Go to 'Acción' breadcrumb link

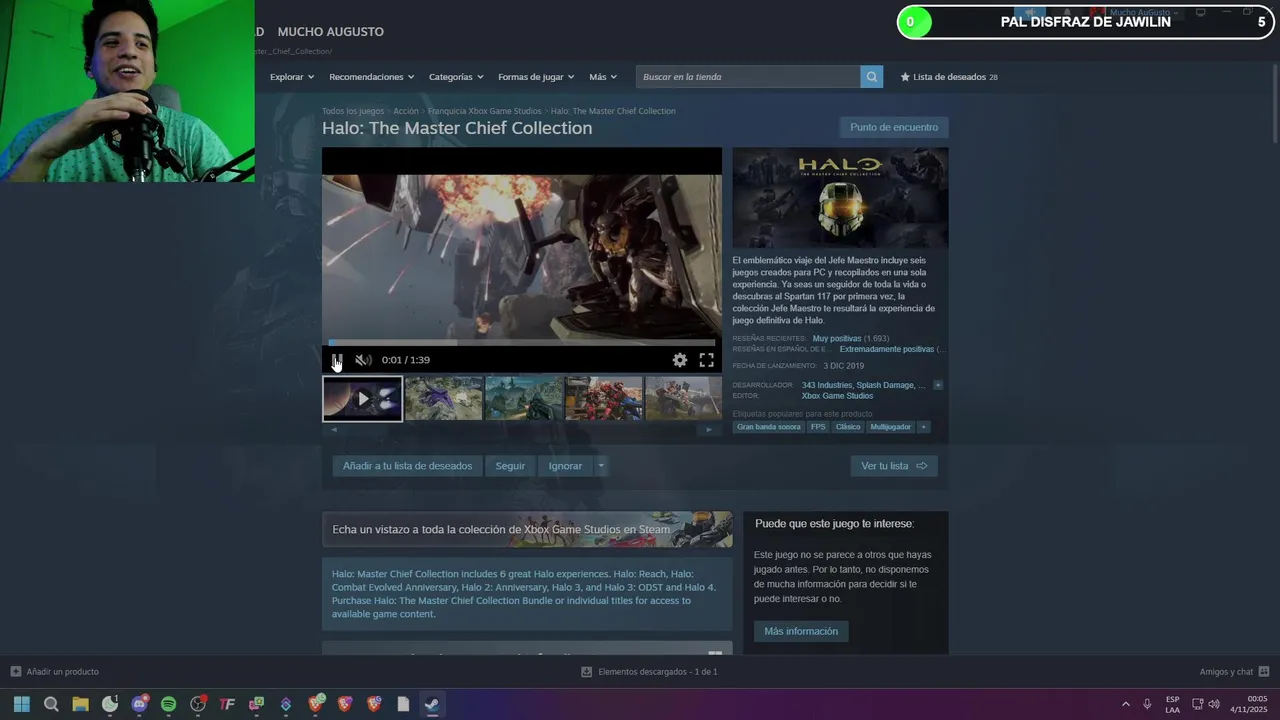pyautogui.click(x=406, y=111)
